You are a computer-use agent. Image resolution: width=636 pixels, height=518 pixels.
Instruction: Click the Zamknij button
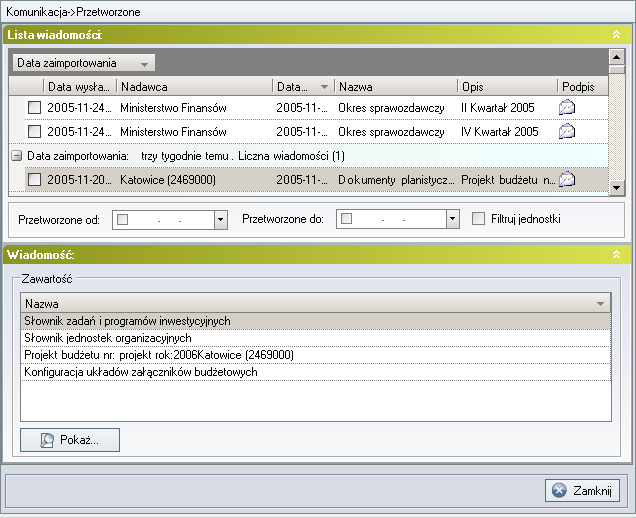point(582,490)
